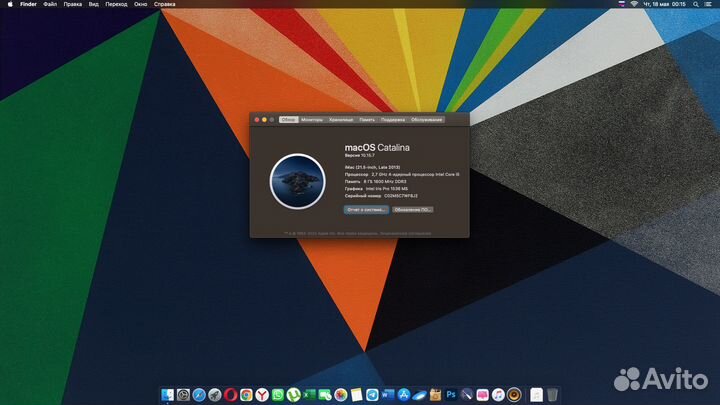Click the Отчет о системе button
Image resolution: width=720 pixels, height=405 pixels.
point(366,209)
